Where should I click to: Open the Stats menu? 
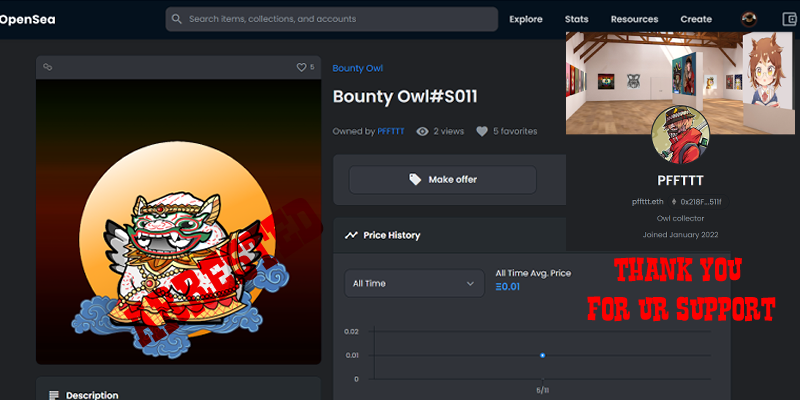point(577,19)
